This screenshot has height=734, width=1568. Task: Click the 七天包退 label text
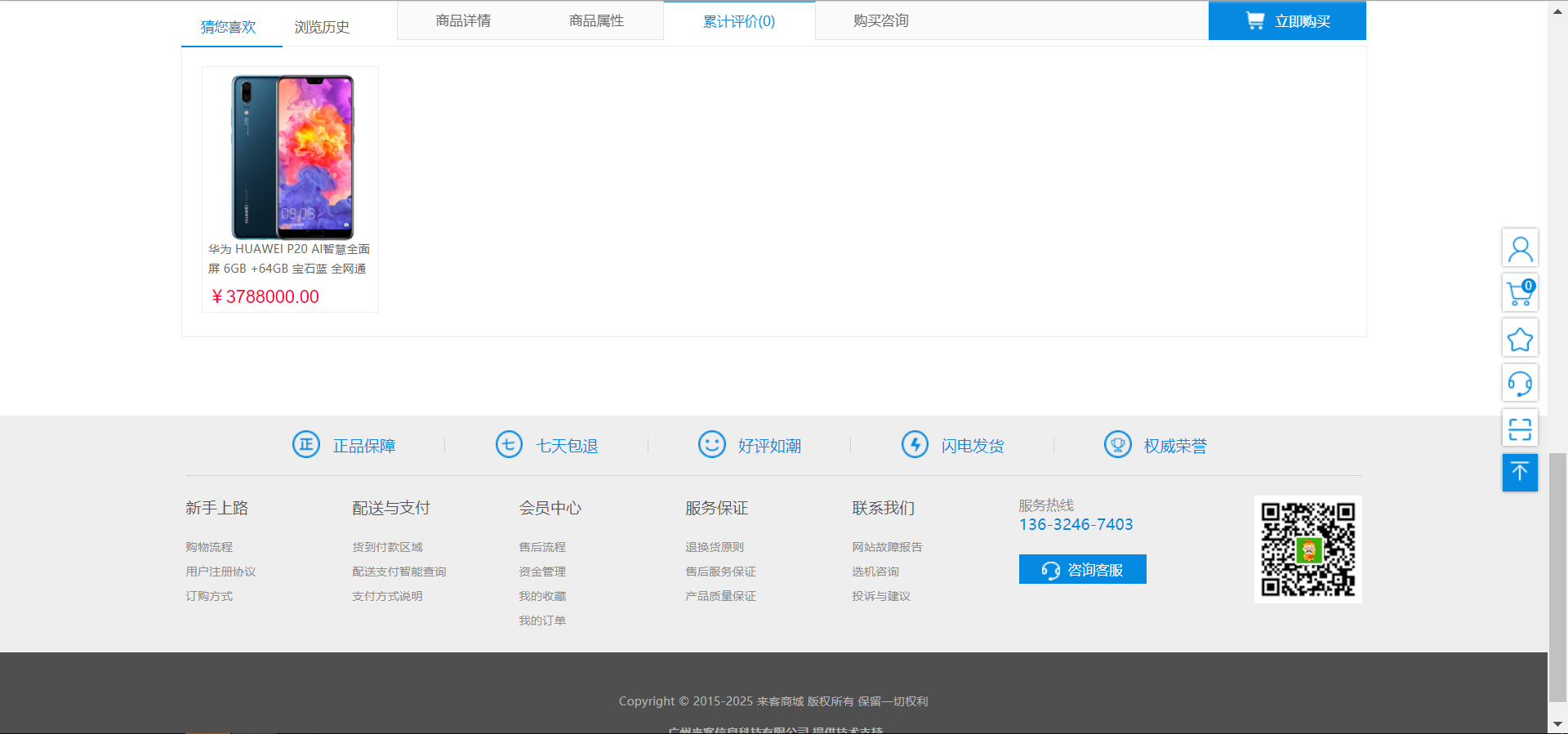(x=567, y=446)
